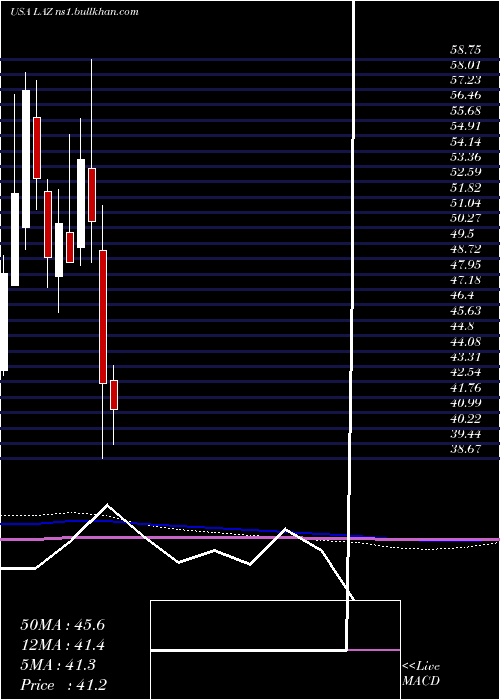
Task: Click the 55.68 price axis label
Action: pos(465,111)
